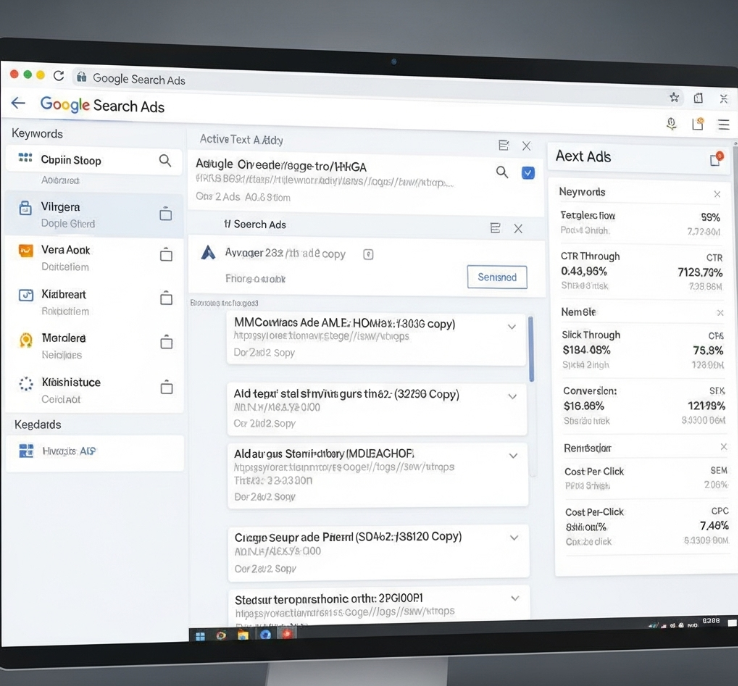The image size is (738, 686).
Task: Click the clipboard icon on Vilrgera row
Action: [166, 214]
